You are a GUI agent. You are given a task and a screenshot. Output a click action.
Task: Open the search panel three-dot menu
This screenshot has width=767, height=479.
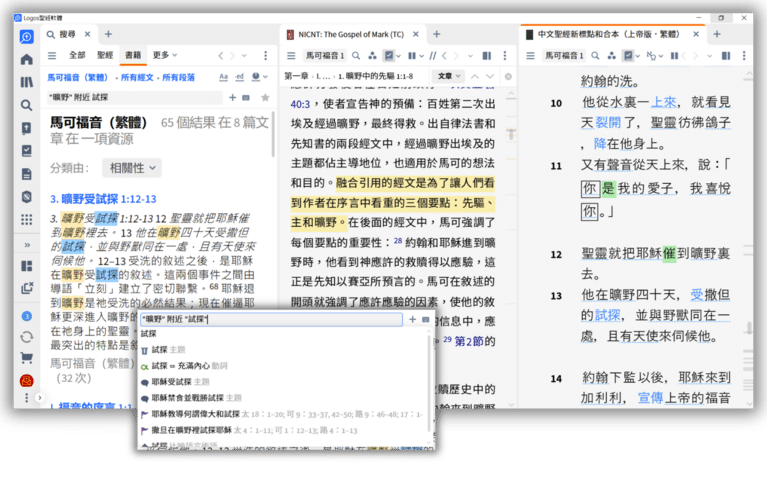[266, 56]
